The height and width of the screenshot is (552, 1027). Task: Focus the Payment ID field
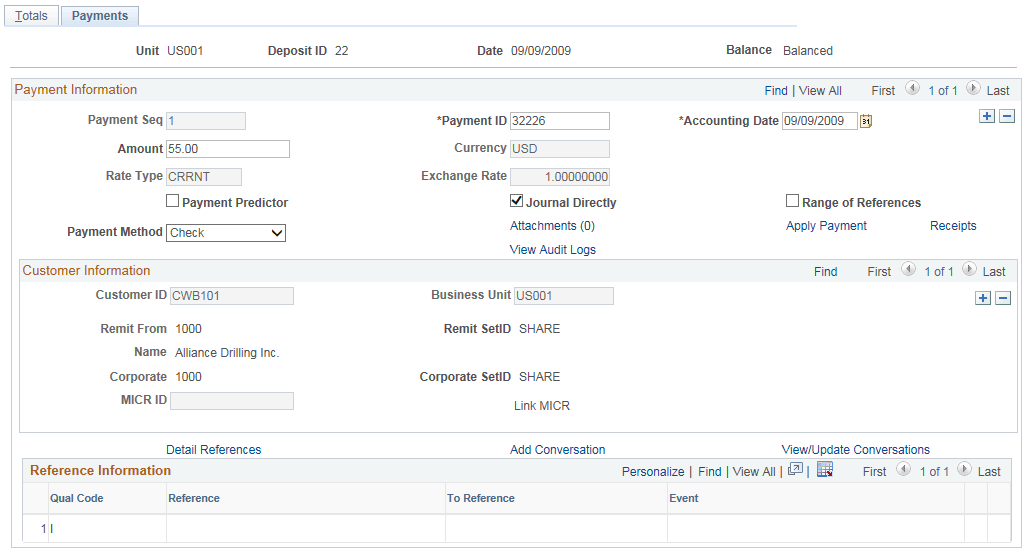coord(559,121)
